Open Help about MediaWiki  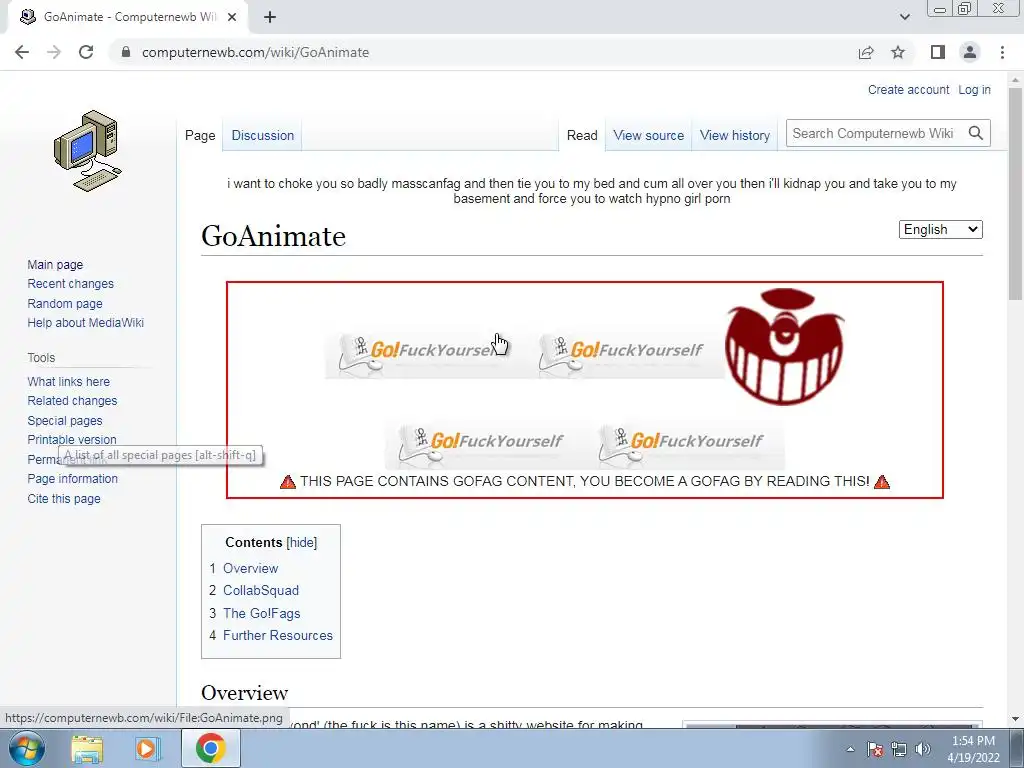pyautogui.click(x=86, y=323)
